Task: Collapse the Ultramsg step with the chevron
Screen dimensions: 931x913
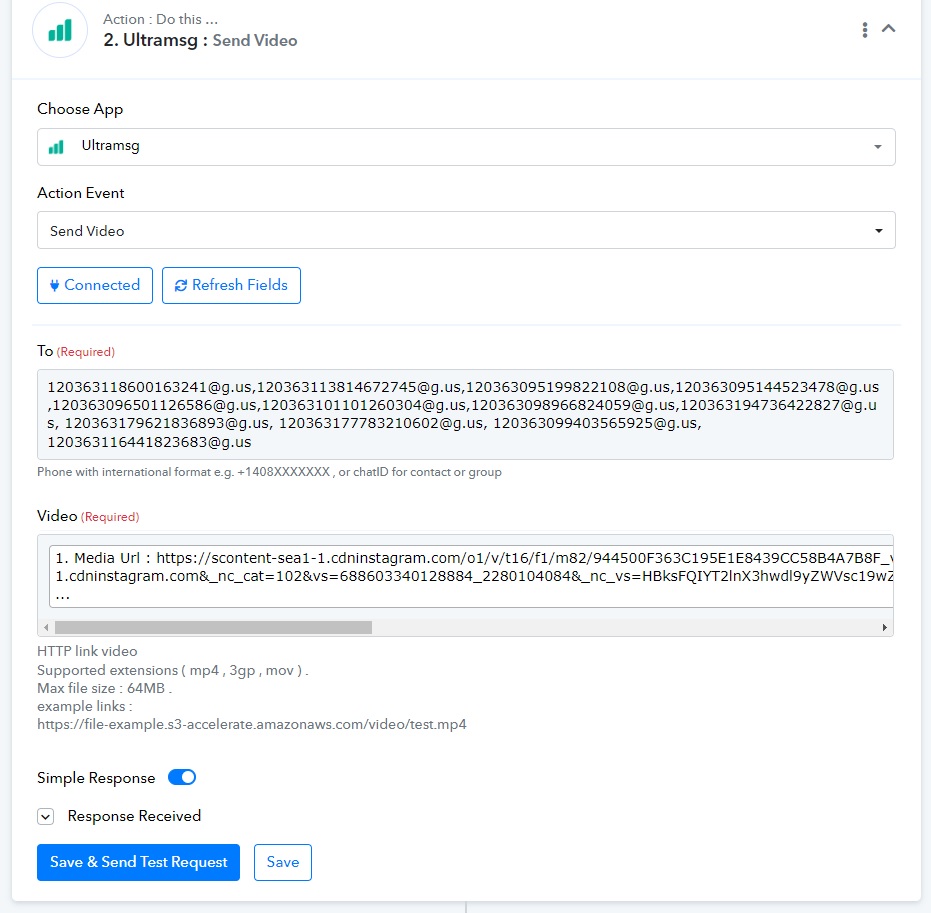Action: coord(888,28)
